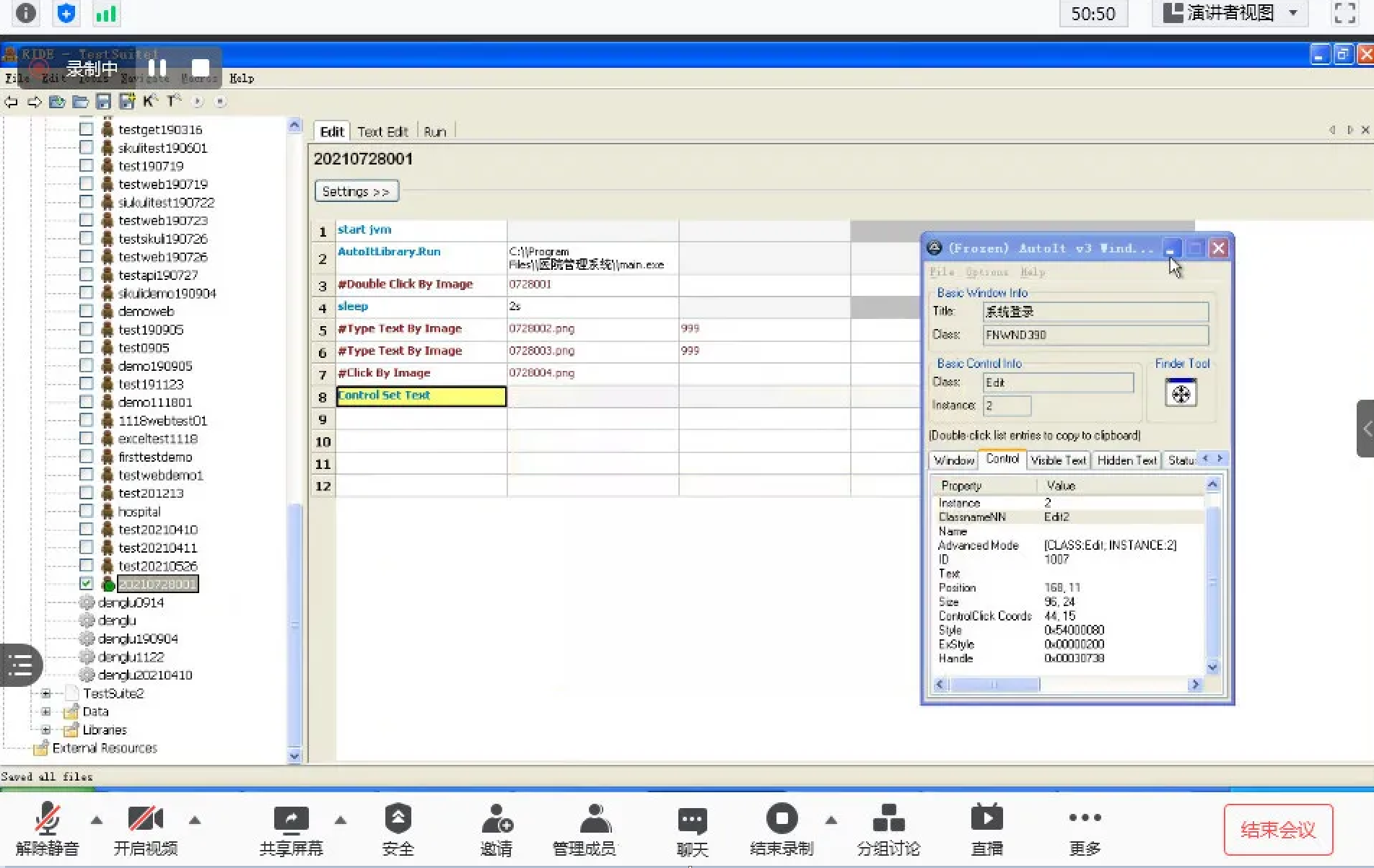Click the green network signal bars icon
This screenshot has height=868, width=1374.
click(x=106, y=13)
